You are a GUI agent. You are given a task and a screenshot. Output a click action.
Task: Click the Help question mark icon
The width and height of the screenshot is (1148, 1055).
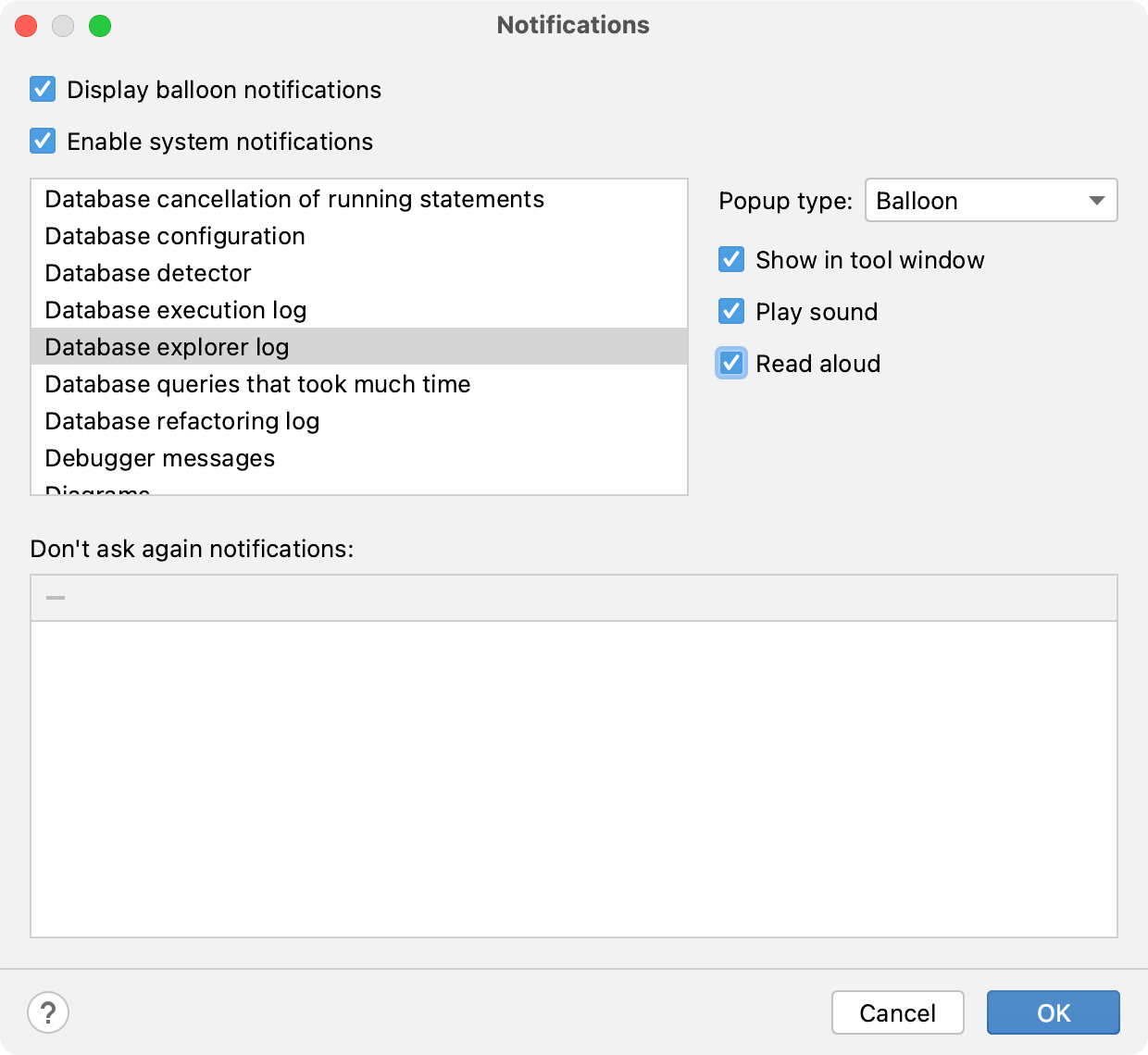click(x=49, y=1012)
